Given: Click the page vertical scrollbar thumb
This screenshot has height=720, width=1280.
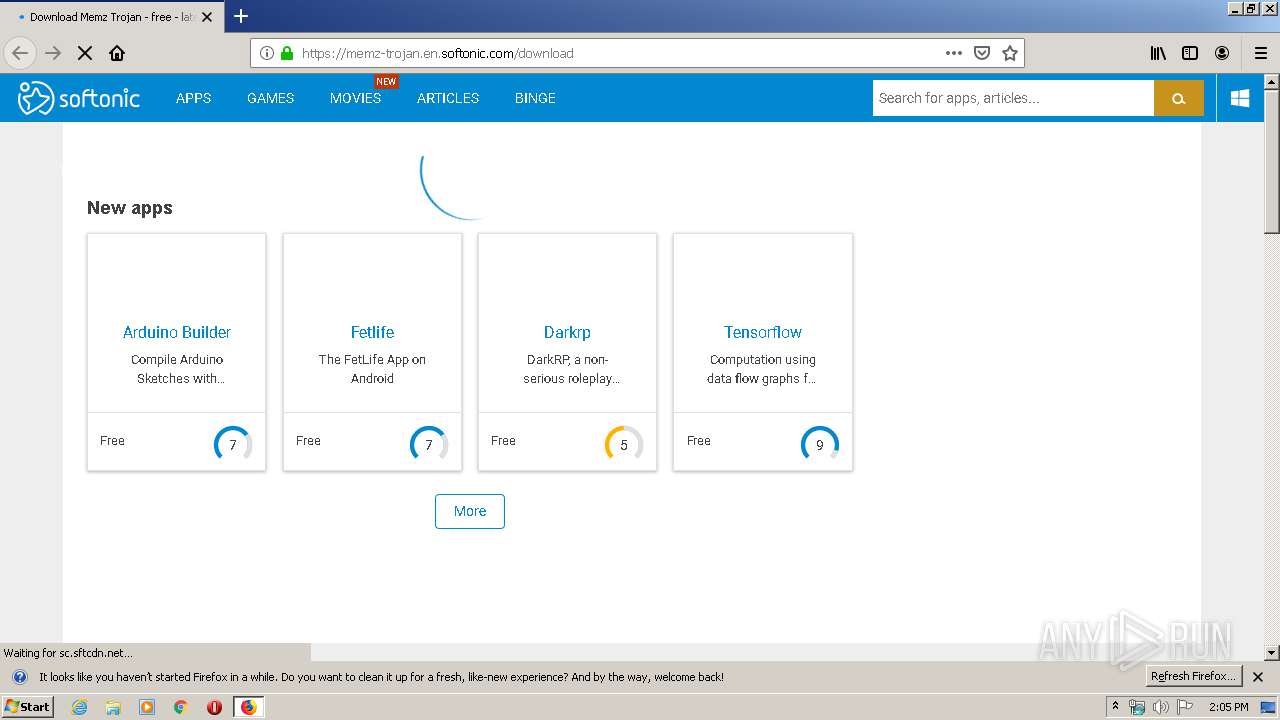Looking at the screenshot, I should point(1272,162).
